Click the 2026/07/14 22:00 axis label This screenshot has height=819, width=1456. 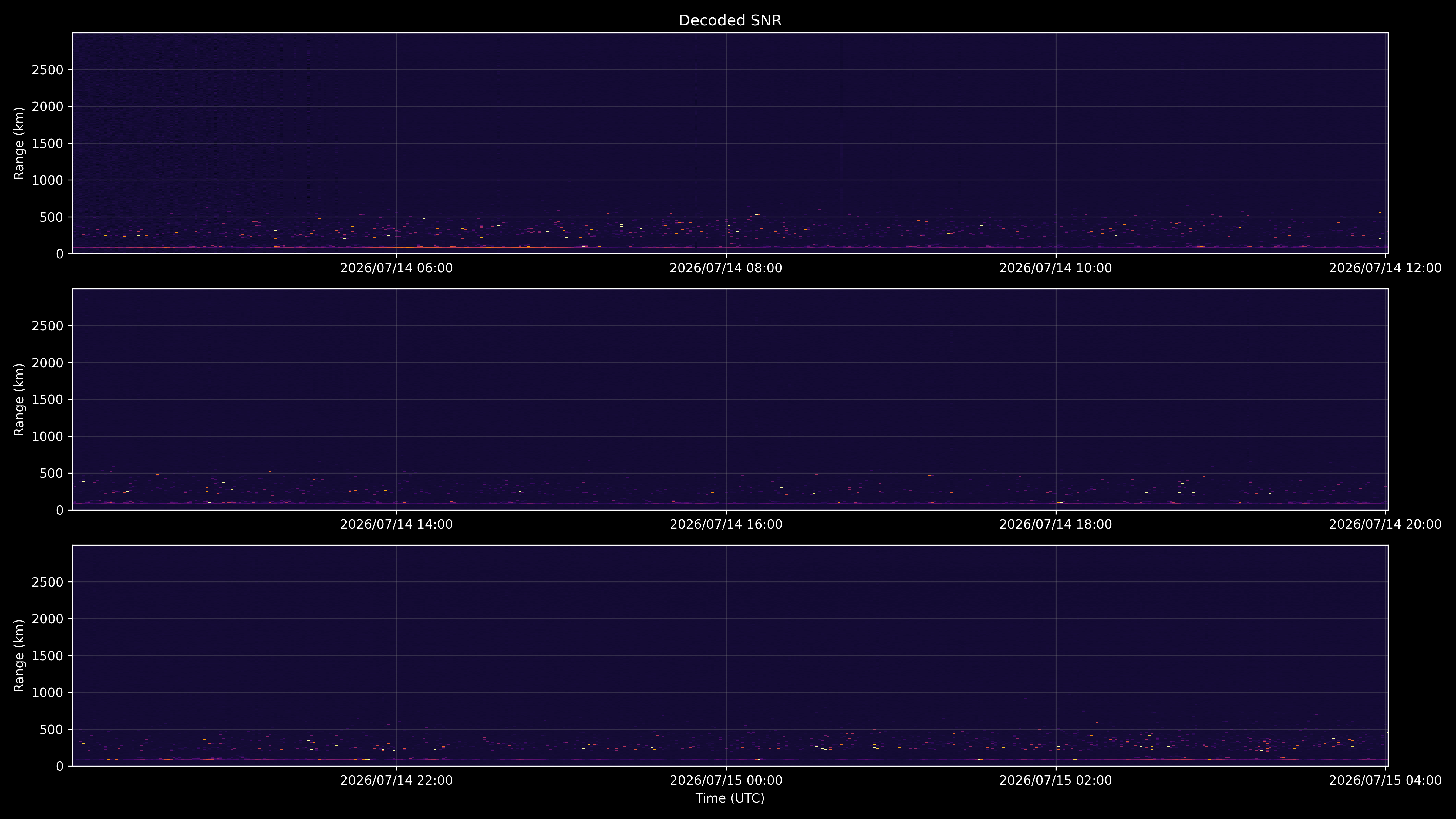coord(396,780)
